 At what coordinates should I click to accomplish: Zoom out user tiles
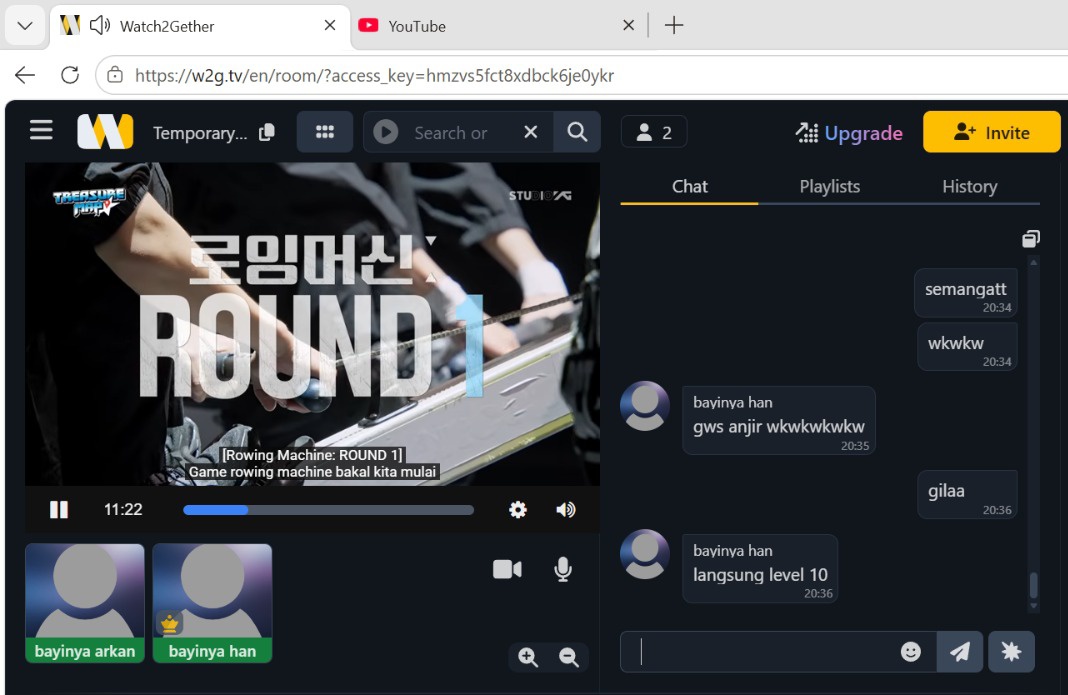click(x=569, y=657)
